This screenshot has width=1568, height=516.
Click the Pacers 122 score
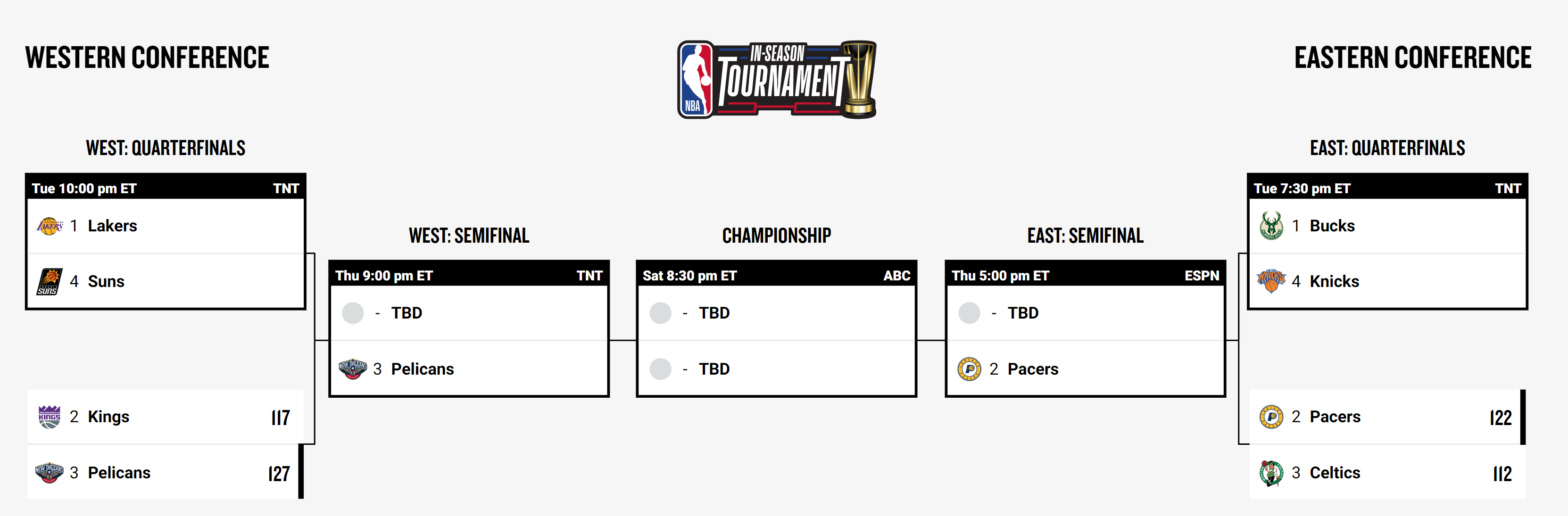[1501, 418]
